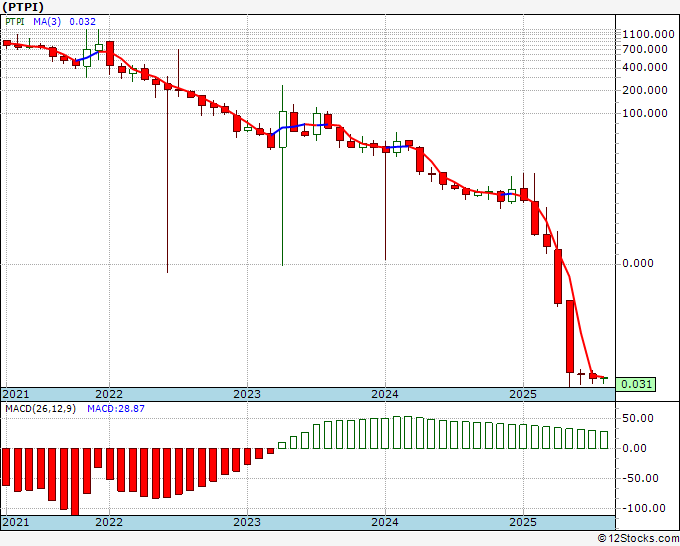Image resolution: width=680 pixels, height=546 pixels.
Task: Click the 50.00 MACD axis label
Action: point(638,418)
